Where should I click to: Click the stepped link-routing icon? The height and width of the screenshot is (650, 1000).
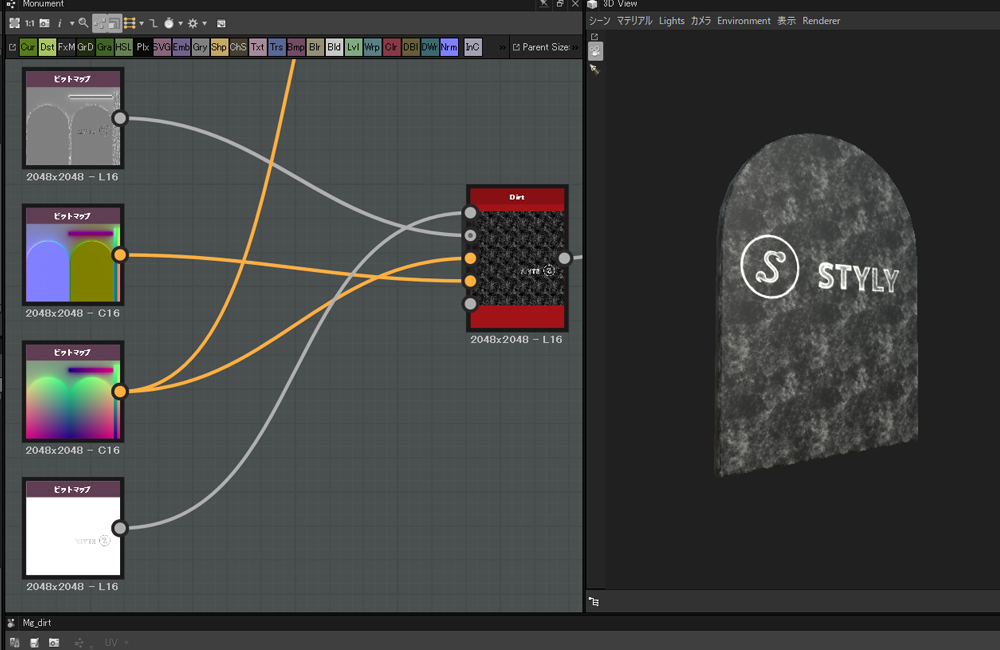coord(154,24)
